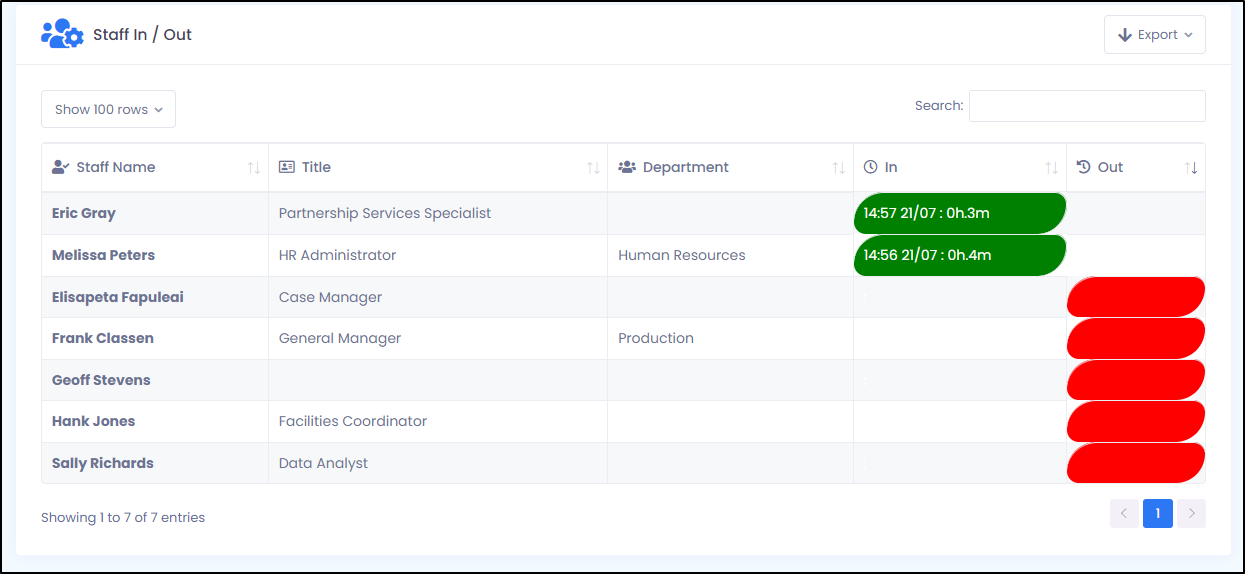Click the ID card icon beside Title
Screen dimensions: 1245x574
(x=287, y=167)
